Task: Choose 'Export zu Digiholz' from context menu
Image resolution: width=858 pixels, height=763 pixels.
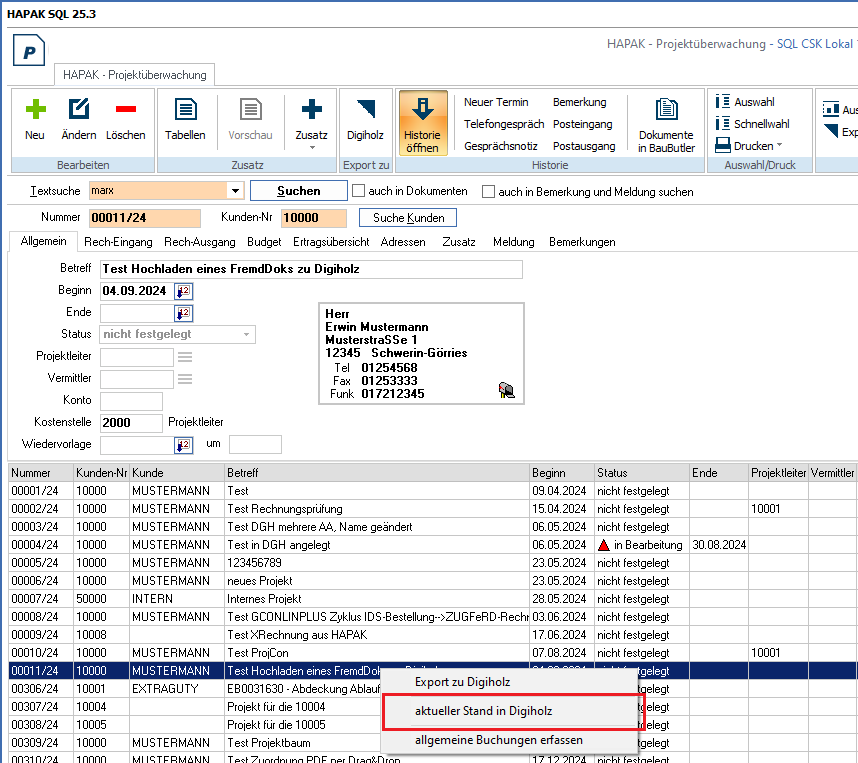Action: click(463, 682)
